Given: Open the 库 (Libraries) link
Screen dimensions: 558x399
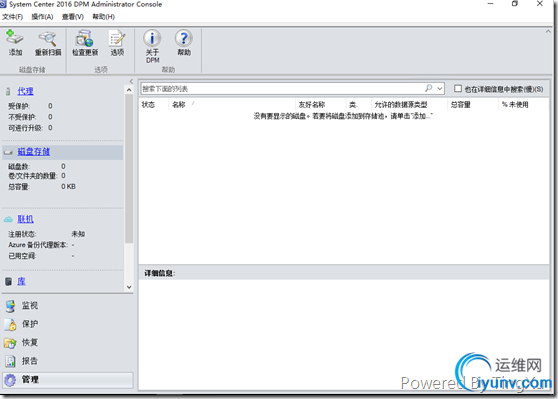Looking at the screenshot, I should point(21,282).
